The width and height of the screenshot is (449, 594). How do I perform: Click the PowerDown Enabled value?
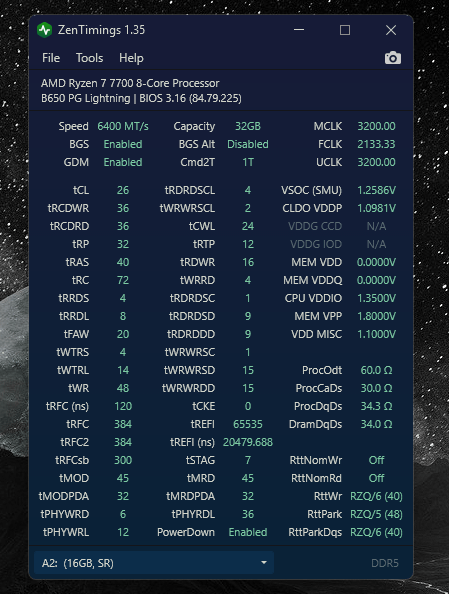[x=247, y=532]
